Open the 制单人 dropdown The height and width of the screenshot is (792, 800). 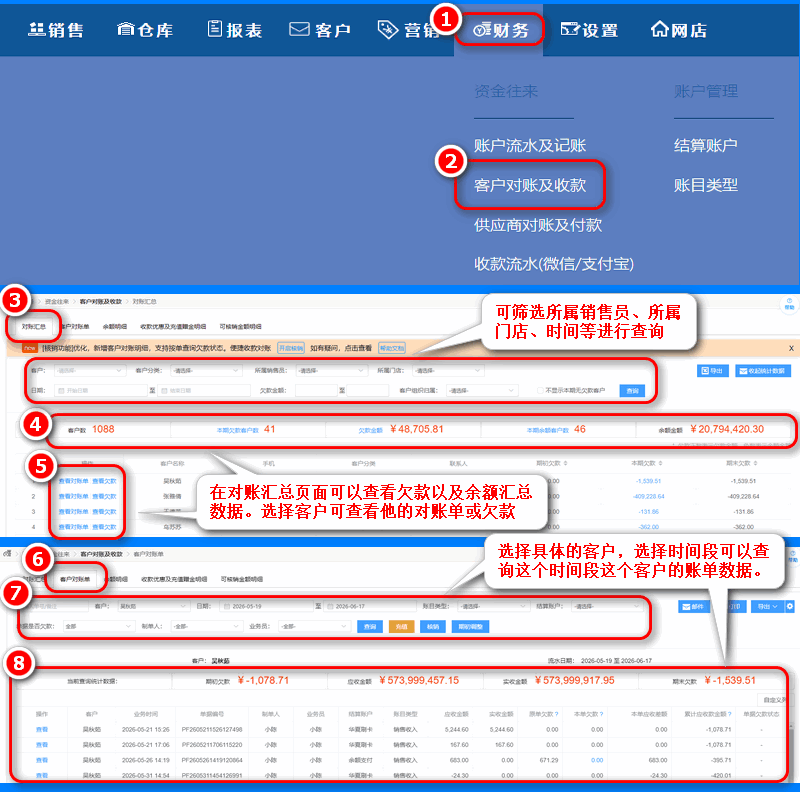coord(206,626)
